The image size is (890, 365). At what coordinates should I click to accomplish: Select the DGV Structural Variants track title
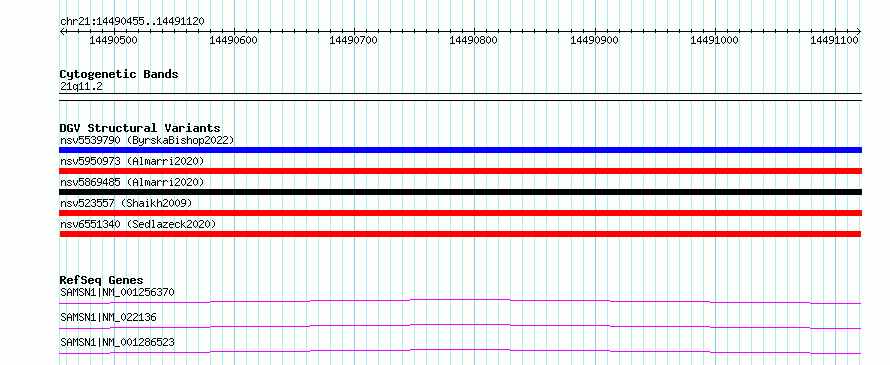(x=140, y=128)
